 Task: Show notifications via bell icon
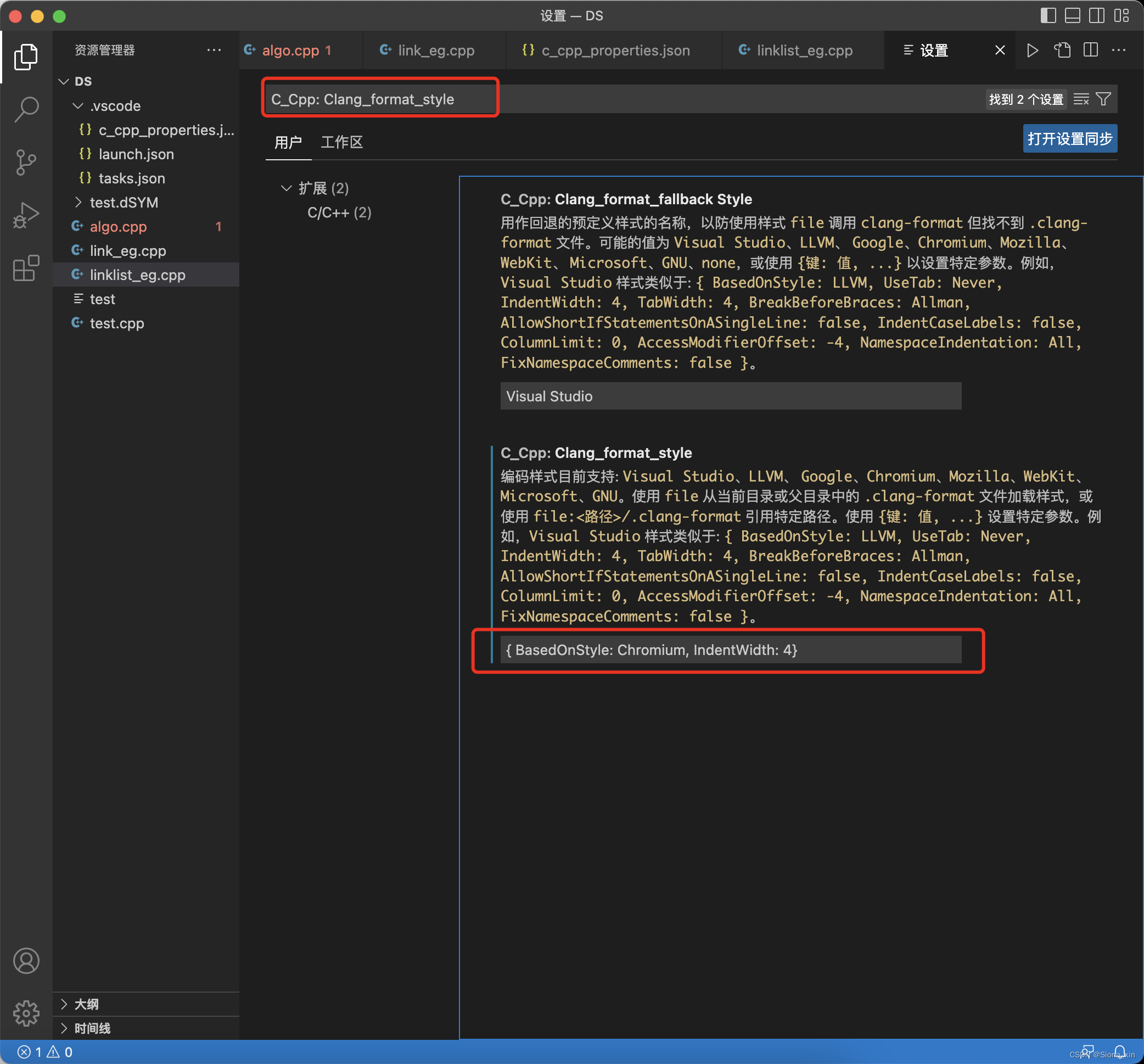[1120, 1051]
